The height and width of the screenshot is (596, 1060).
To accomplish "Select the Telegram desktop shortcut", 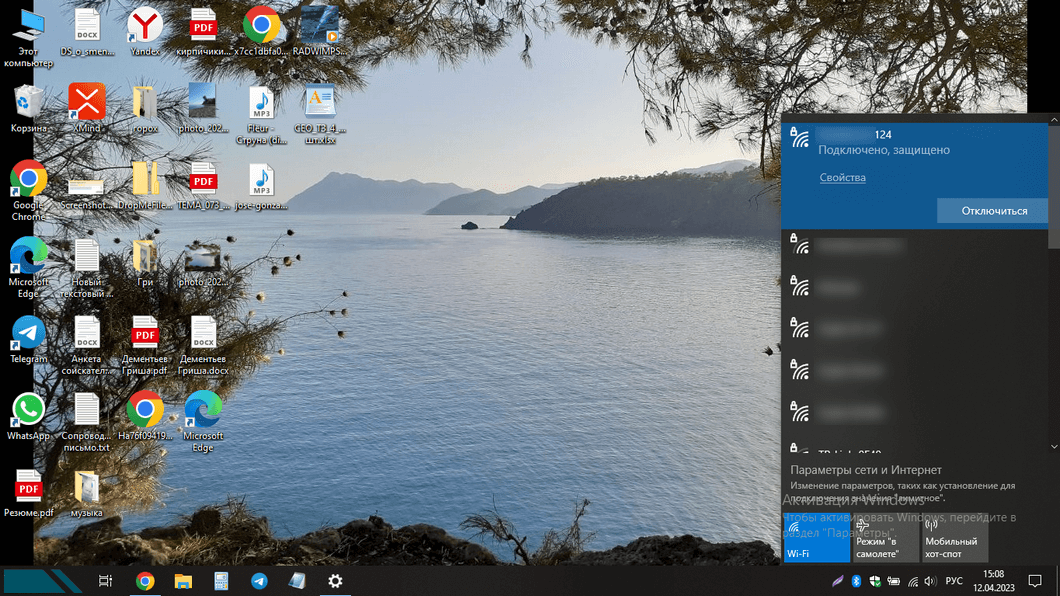I will pyautogui.click(x=28, y=340).
